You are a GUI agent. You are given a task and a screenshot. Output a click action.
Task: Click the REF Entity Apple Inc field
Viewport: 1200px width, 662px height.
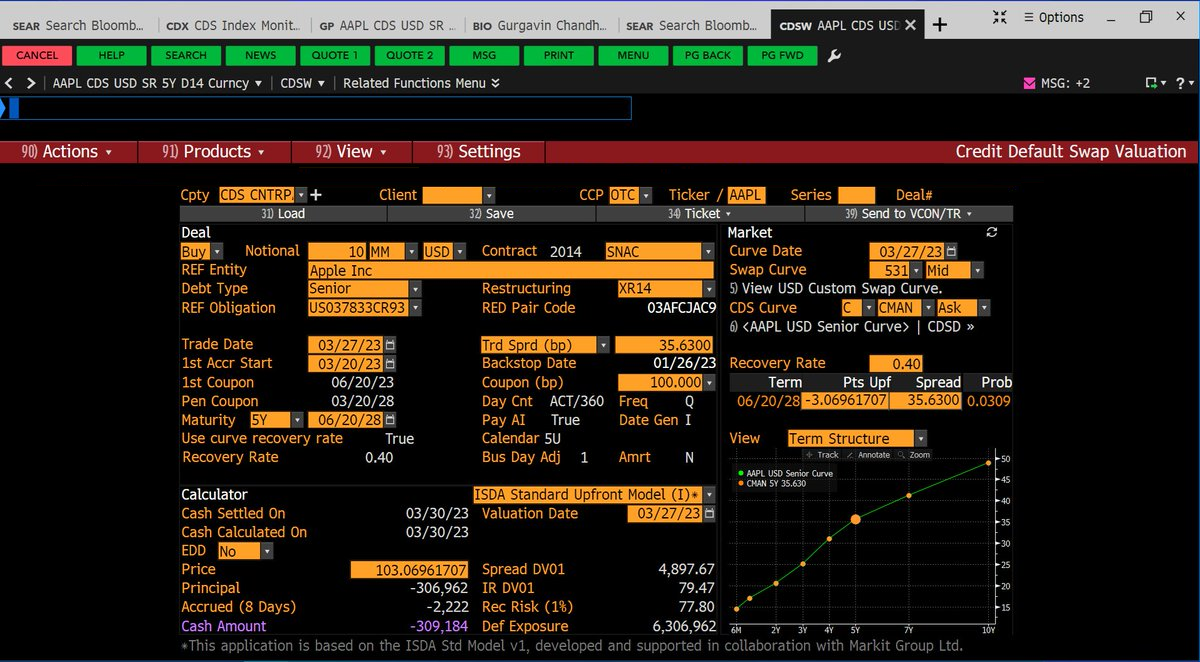(x=511, y=270)
